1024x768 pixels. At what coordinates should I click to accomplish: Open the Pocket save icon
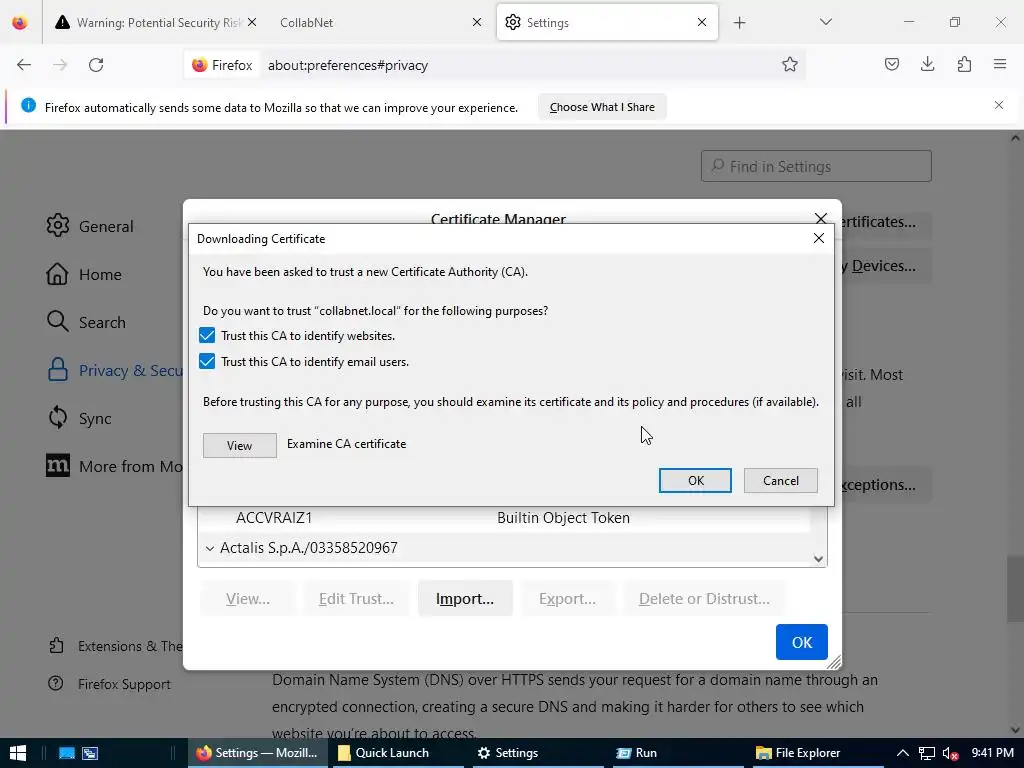coord(891,64)
